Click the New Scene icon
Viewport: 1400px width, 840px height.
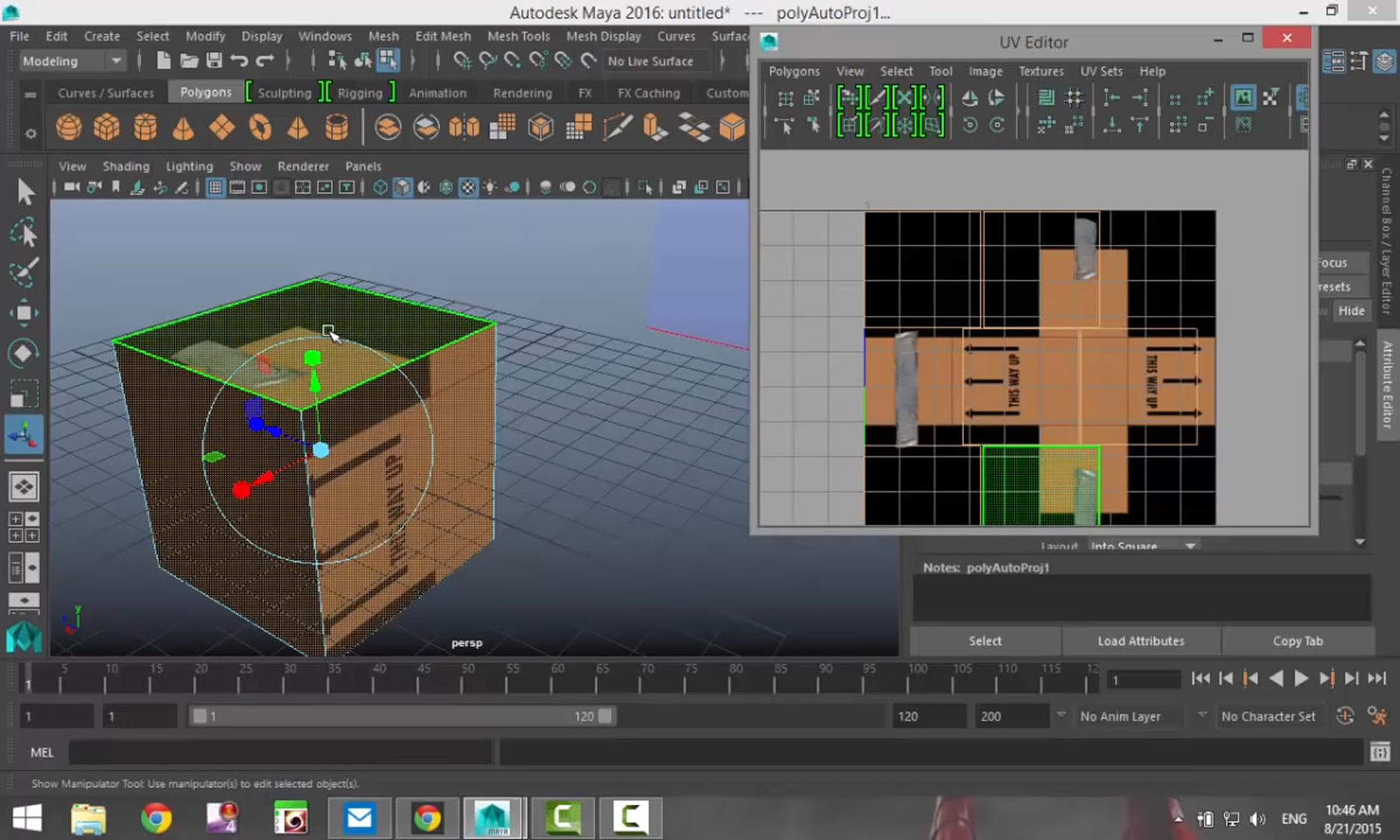(x=163, y=61)
